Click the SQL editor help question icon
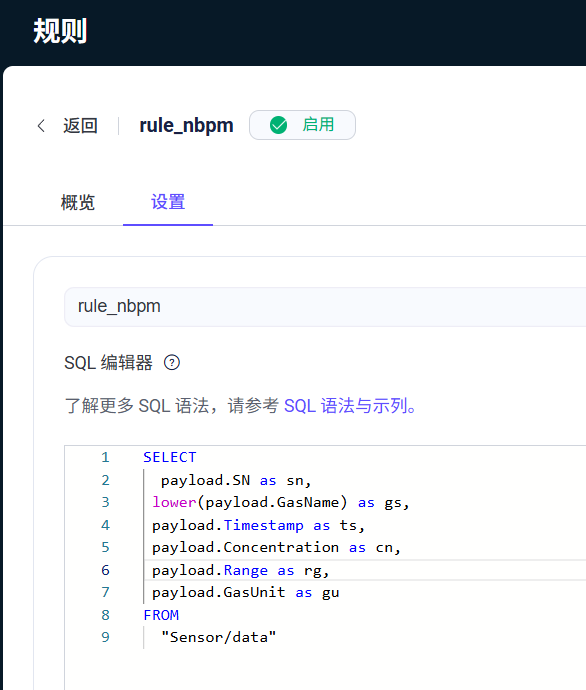The width and height of the screenshot is (586, 690). point(172,363)
